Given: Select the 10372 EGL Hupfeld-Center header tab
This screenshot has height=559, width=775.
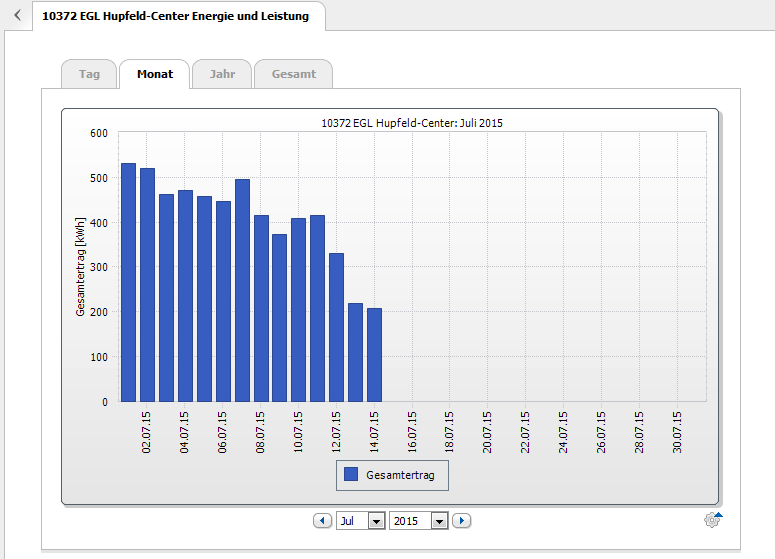Looking at the screenshot, I should click(x=176, y=16).
